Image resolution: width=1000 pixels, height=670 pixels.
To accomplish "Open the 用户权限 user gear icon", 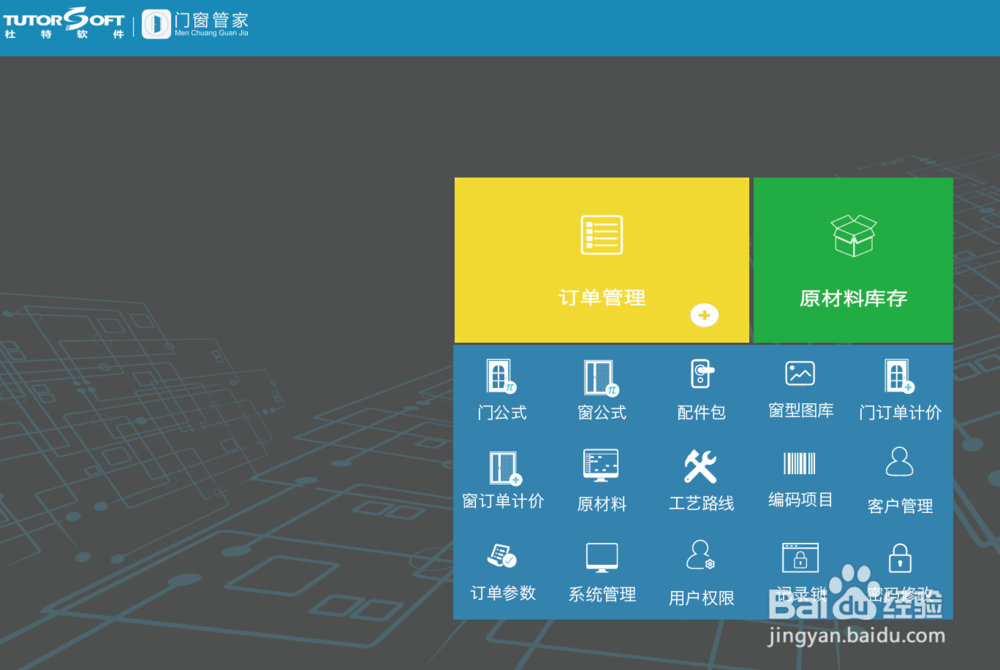I will click(x=700, y=555).
